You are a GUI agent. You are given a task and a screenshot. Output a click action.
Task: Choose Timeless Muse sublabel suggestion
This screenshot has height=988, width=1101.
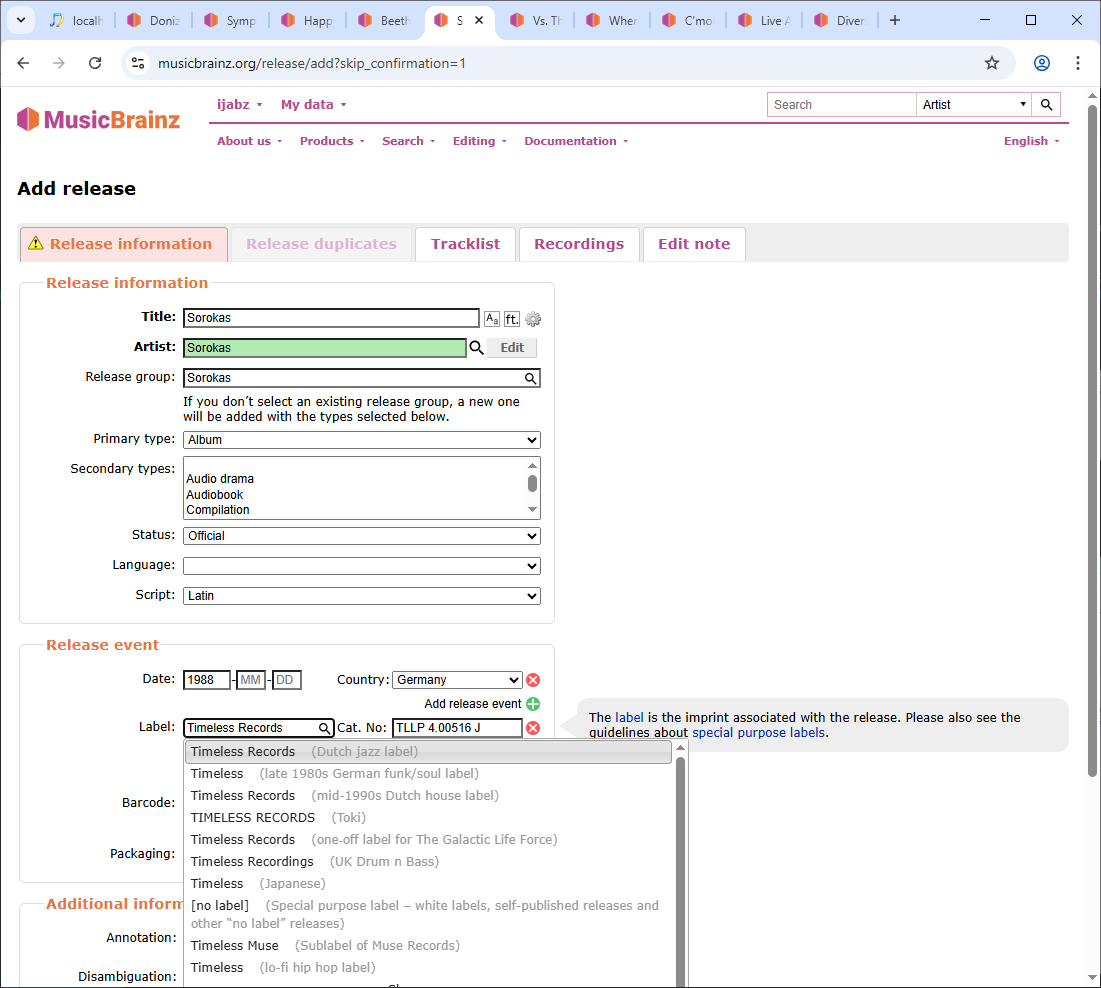pos(428,946)
